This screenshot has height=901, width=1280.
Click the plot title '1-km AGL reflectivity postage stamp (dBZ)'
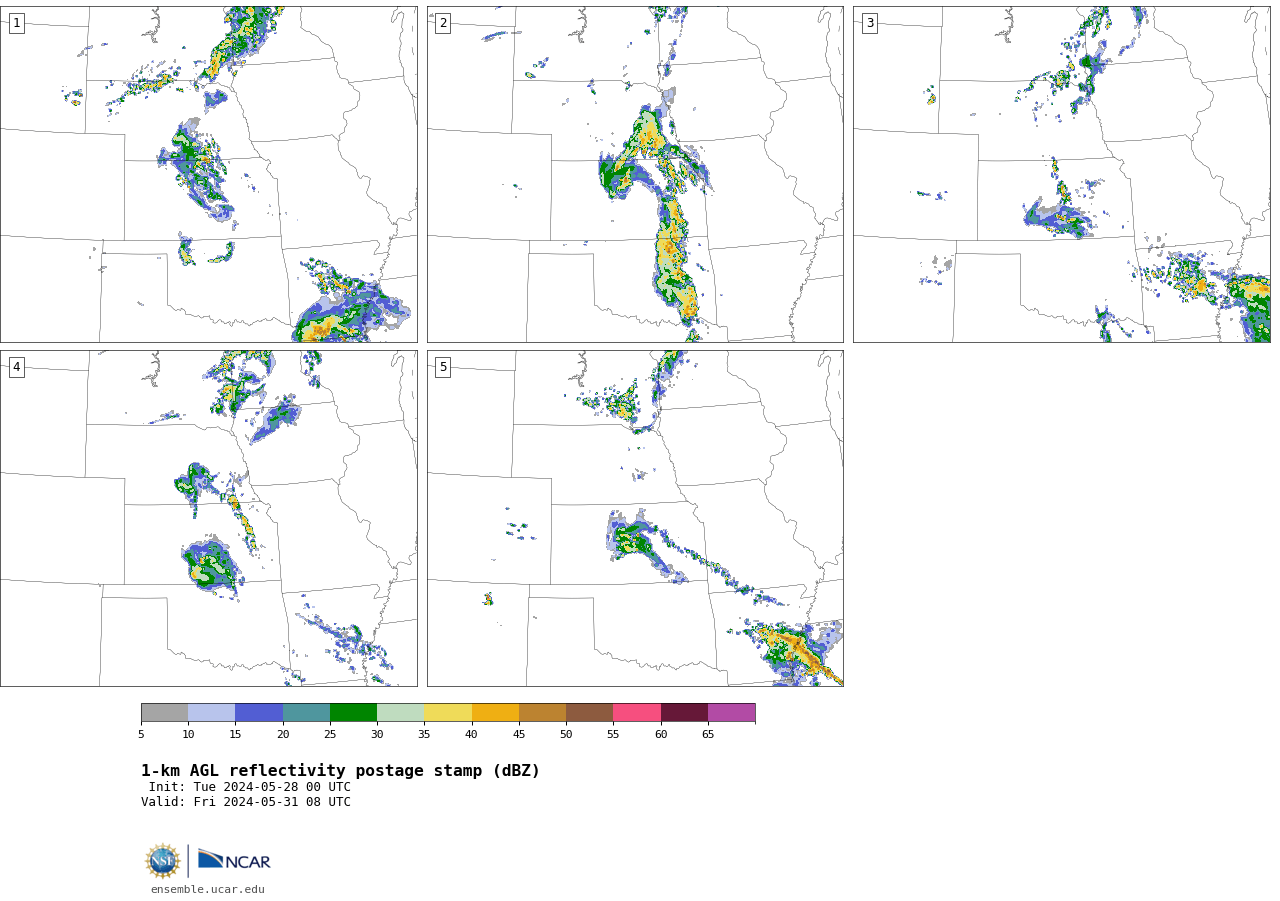pos(340,771)
